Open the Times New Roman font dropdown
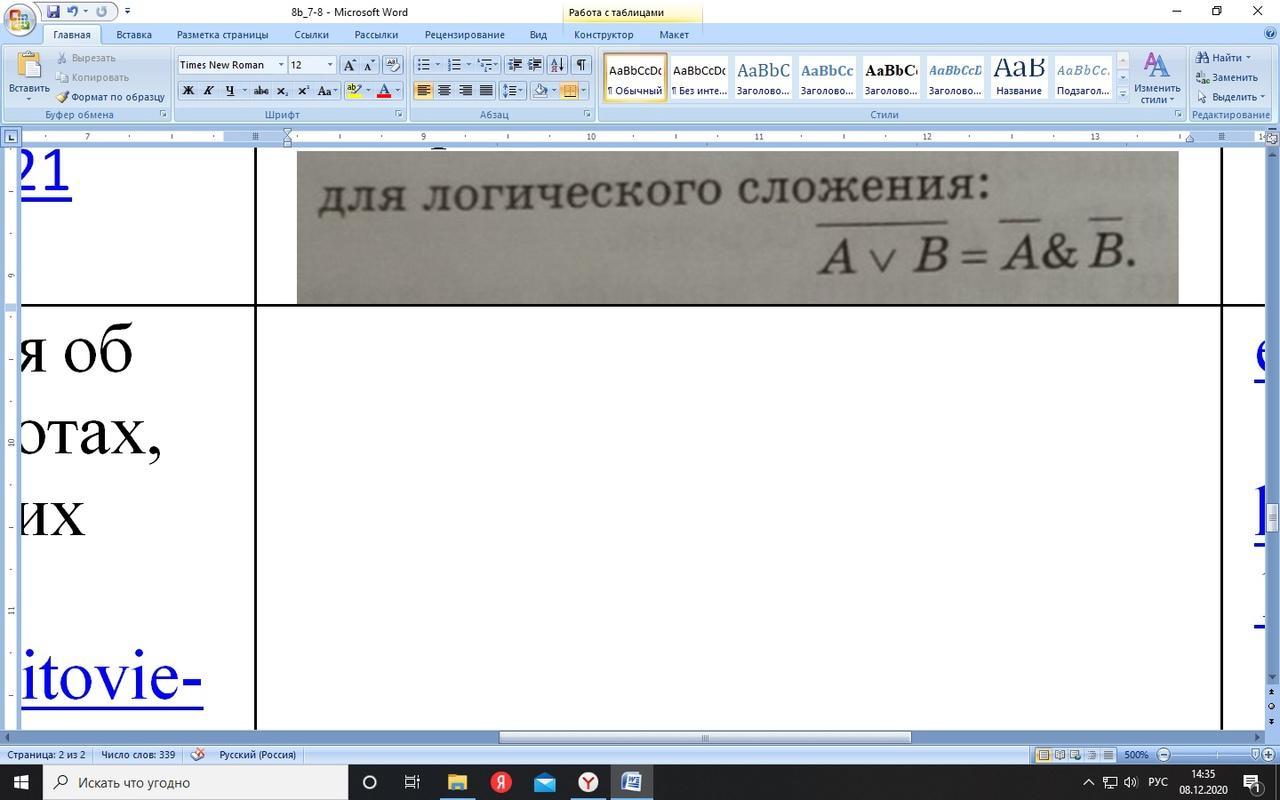Screen dimensions: 1280x800 pos(281,65)
